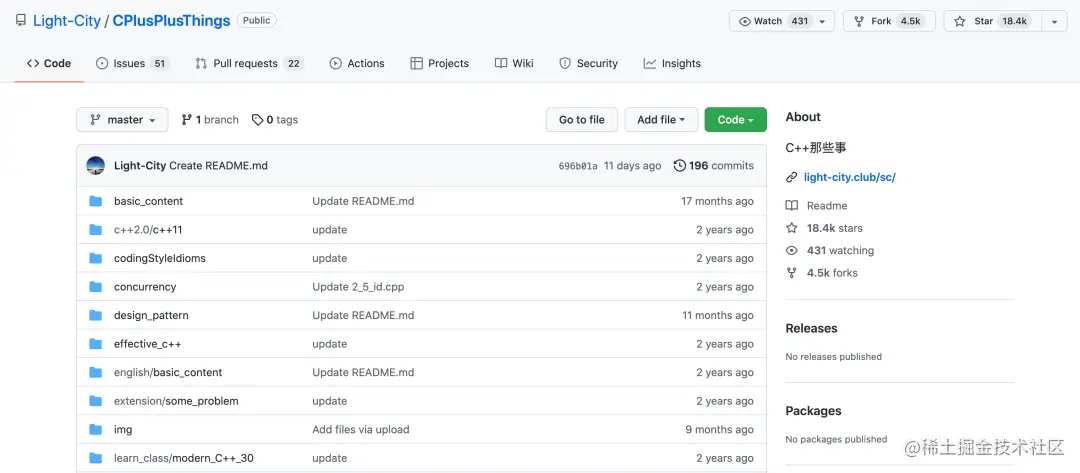
Task: Open the Create README.md commit message
Action: click(218, 165)
